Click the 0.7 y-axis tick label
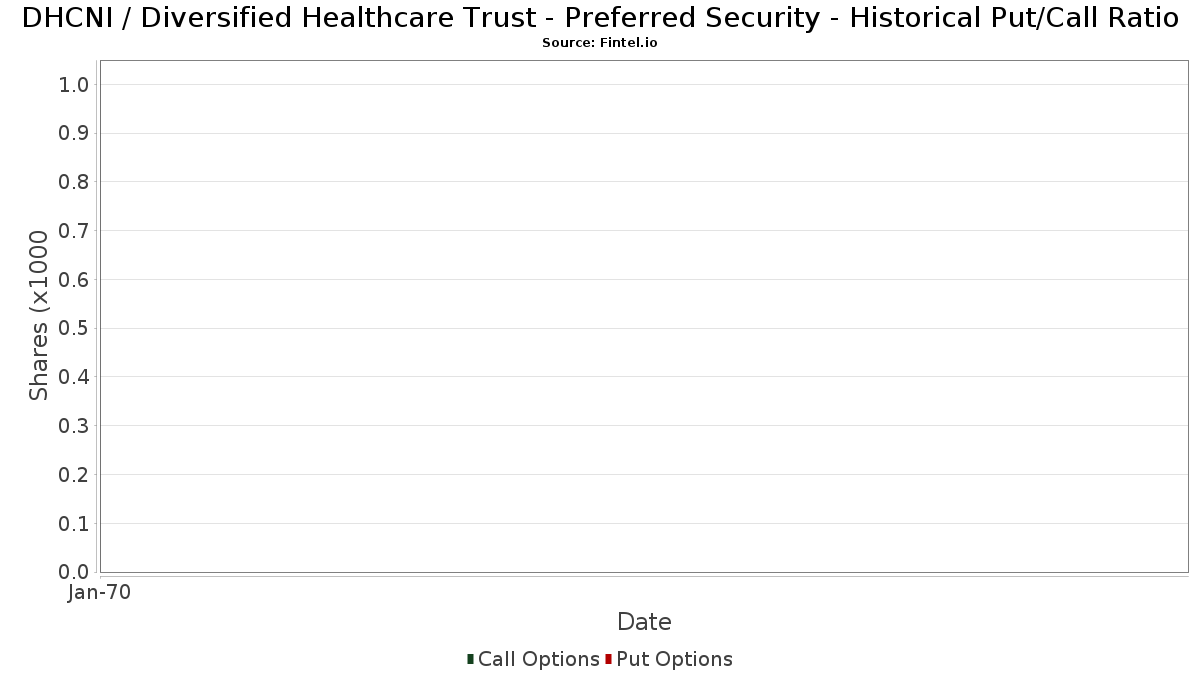Viewport: 1200px width, 675px height. [74, 231]
